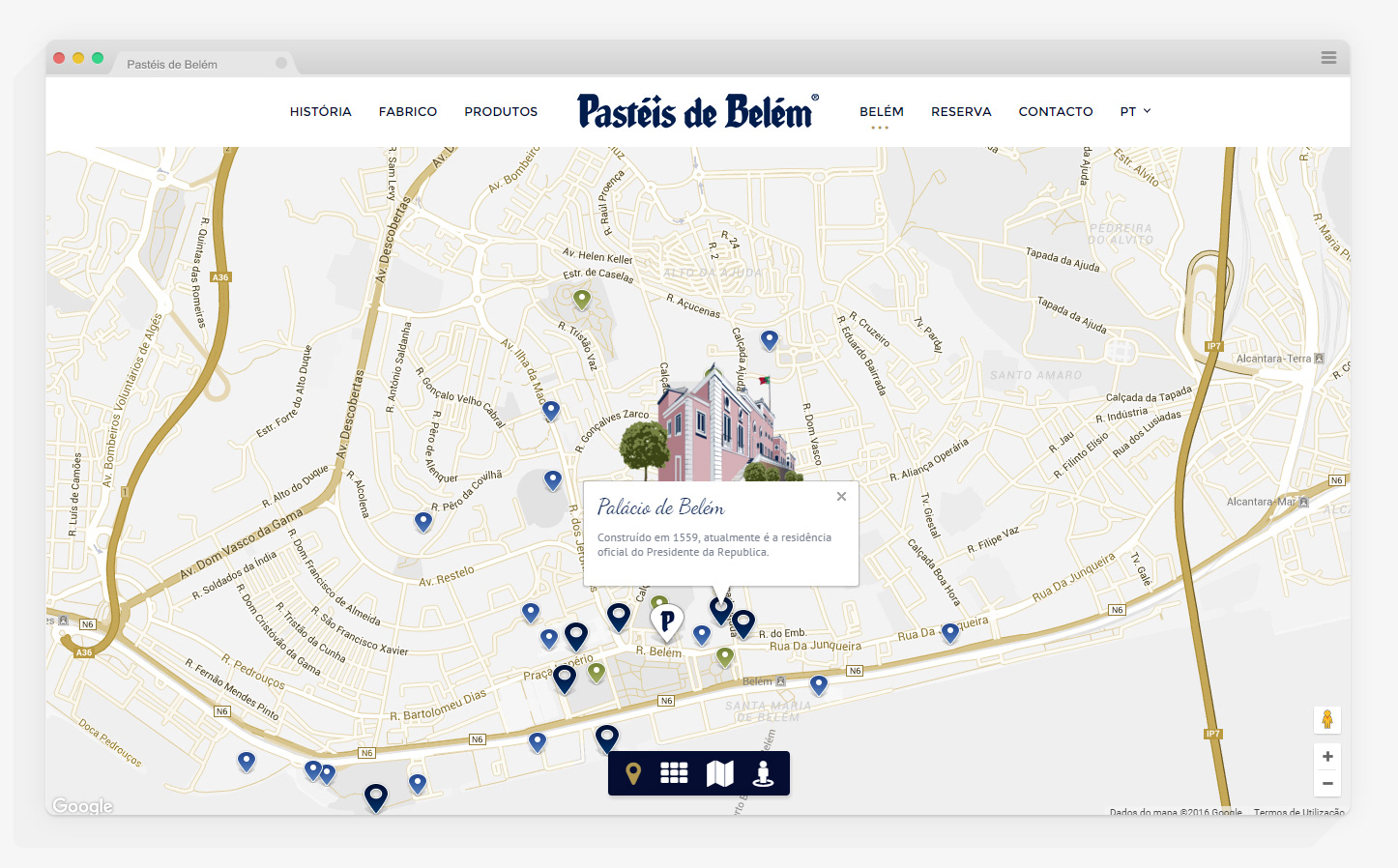Image resolution: width=1398 pixels, height=868 pixels.
Task: Click dark pin below Praça Império label
Action: pos(565,678)
